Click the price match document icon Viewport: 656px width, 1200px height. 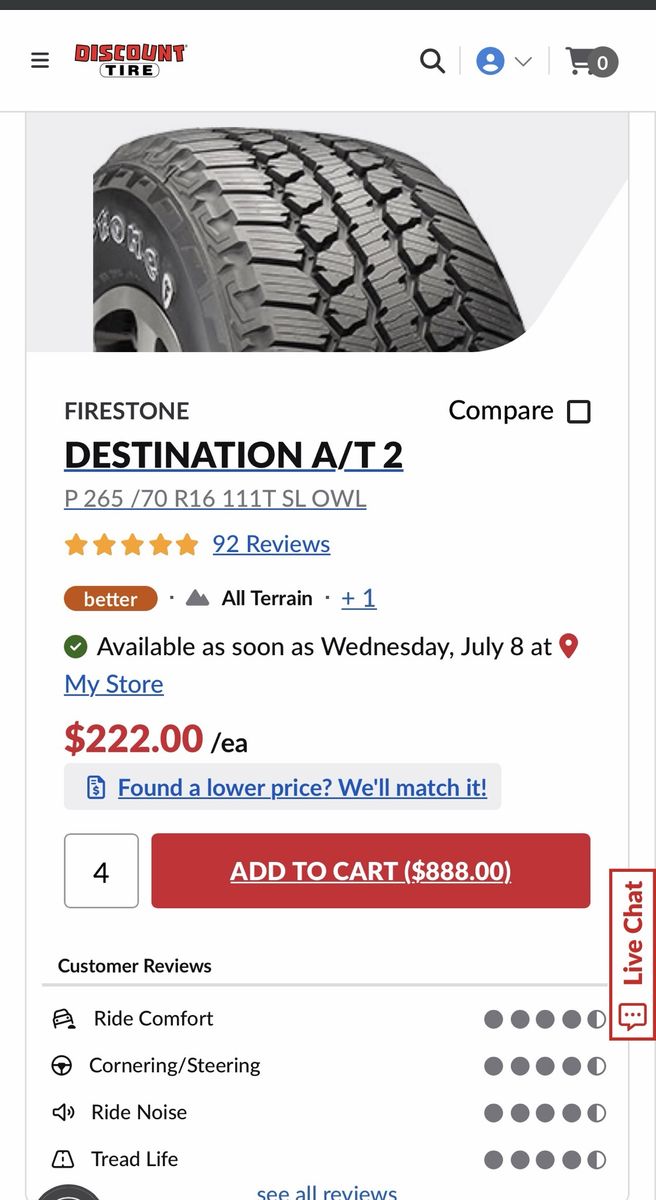click(x=96, y=788)
